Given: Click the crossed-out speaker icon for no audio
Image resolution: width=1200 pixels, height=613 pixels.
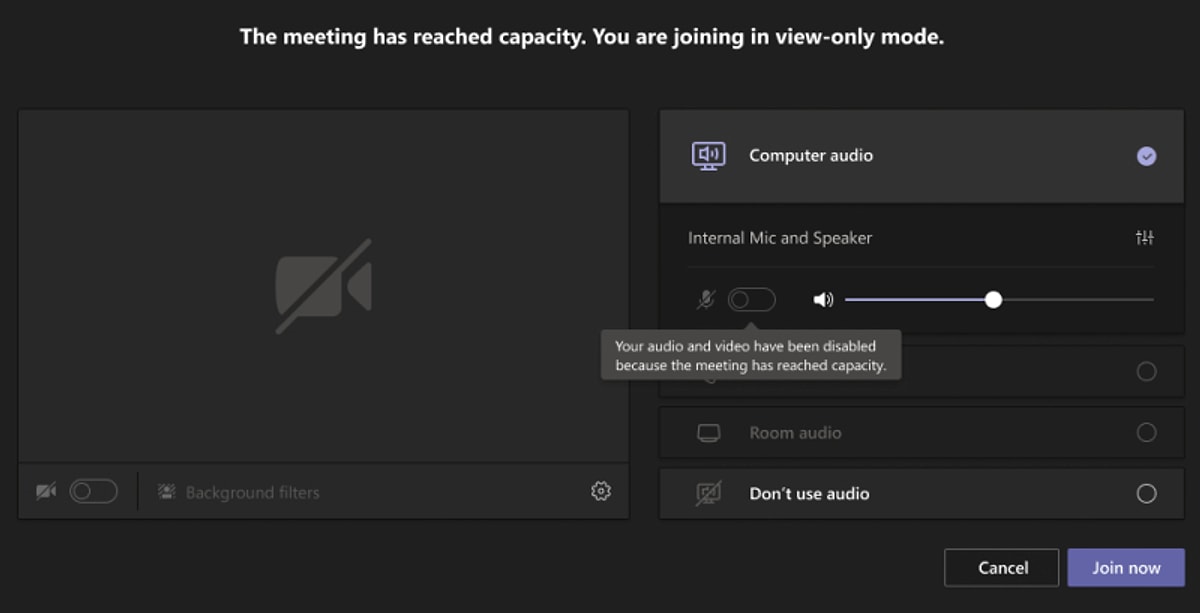Looking at the screenshot, I should [708, 493].
